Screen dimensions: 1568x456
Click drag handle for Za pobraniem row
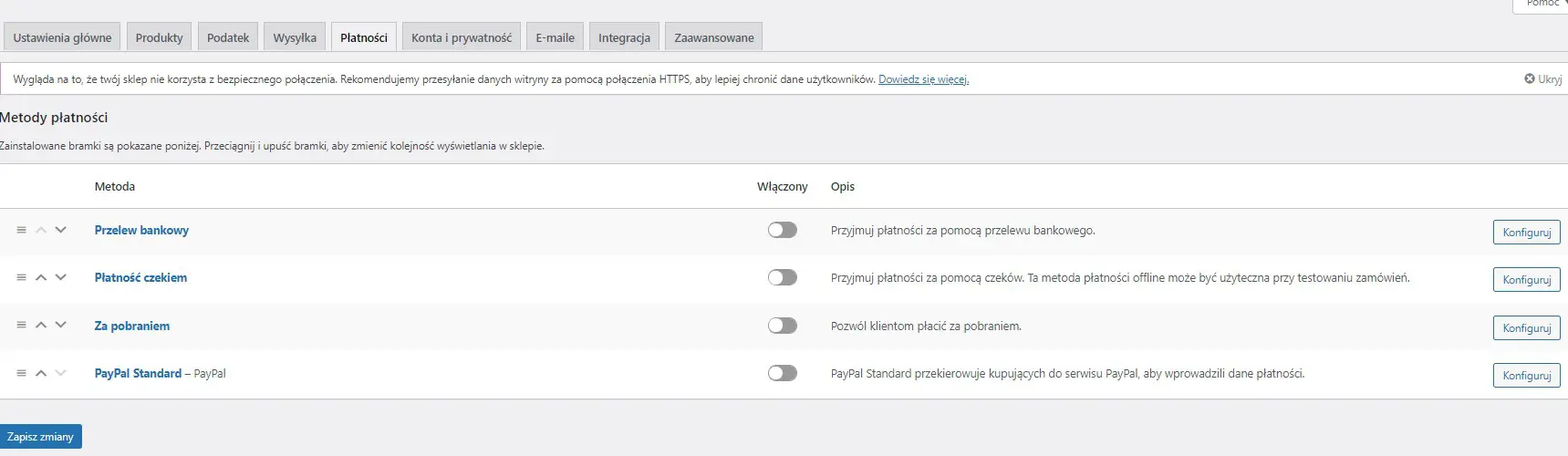[x=21, y=326]
